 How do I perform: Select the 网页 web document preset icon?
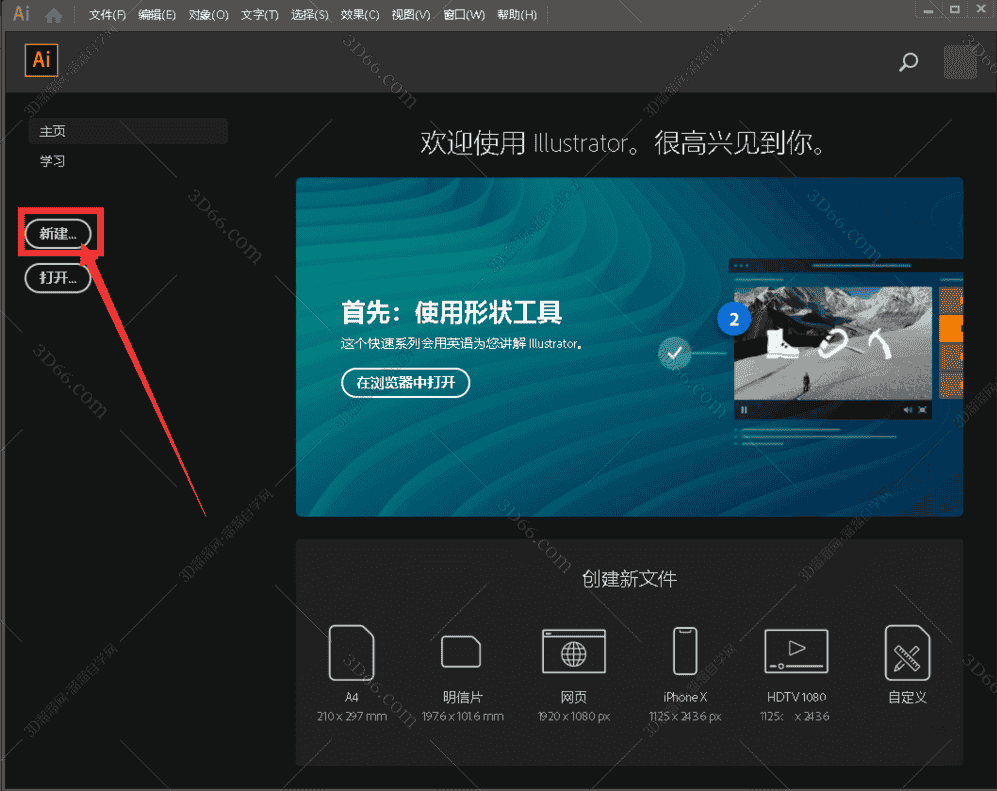click(573, 651)
